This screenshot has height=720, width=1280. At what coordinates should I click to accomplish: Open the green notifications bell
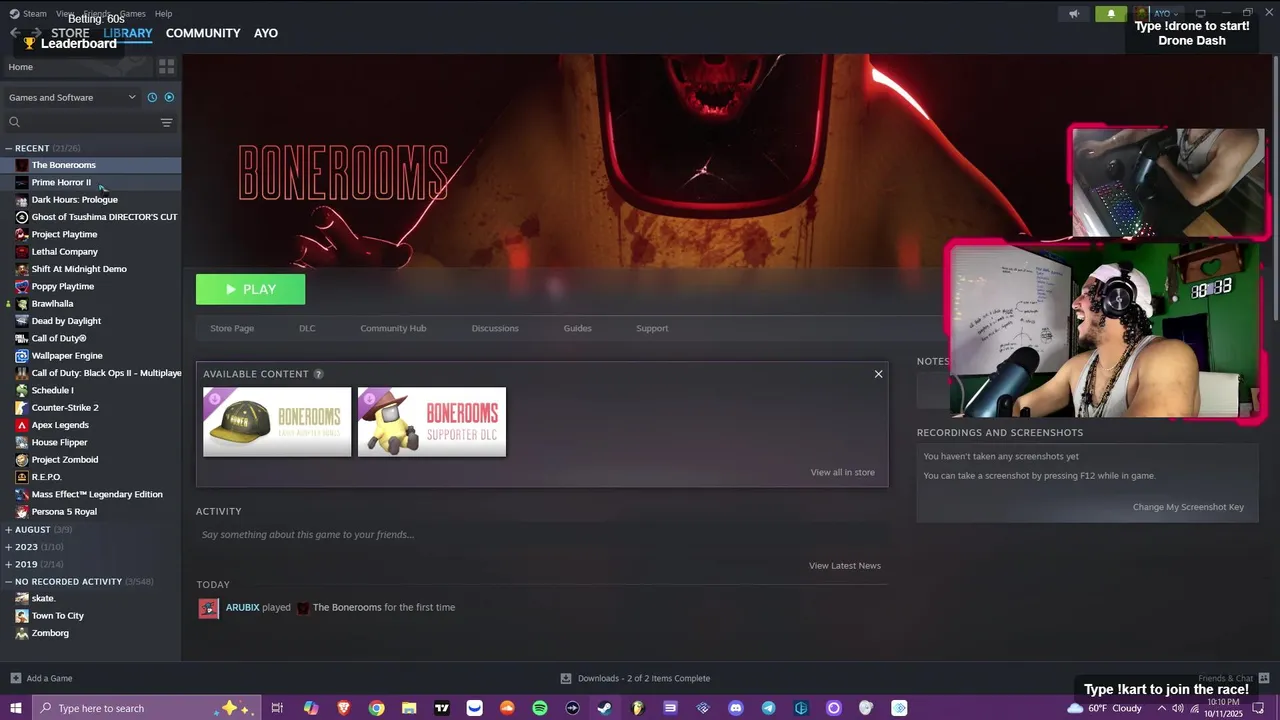point(1111,14)
